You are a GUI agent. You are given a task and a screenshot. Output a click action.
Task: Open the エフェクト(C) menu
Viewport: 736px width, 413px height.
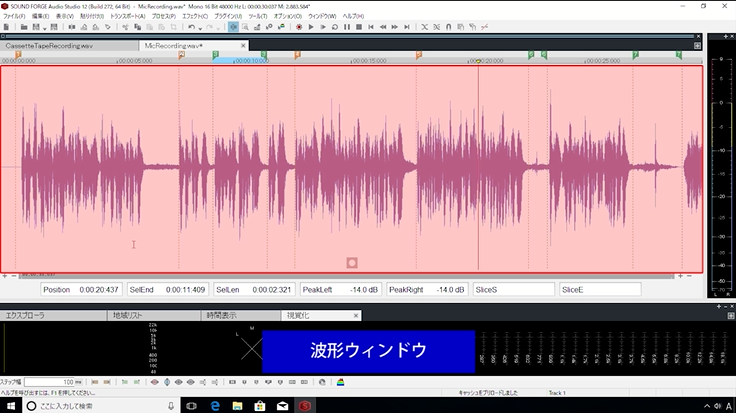coord(195,17)
